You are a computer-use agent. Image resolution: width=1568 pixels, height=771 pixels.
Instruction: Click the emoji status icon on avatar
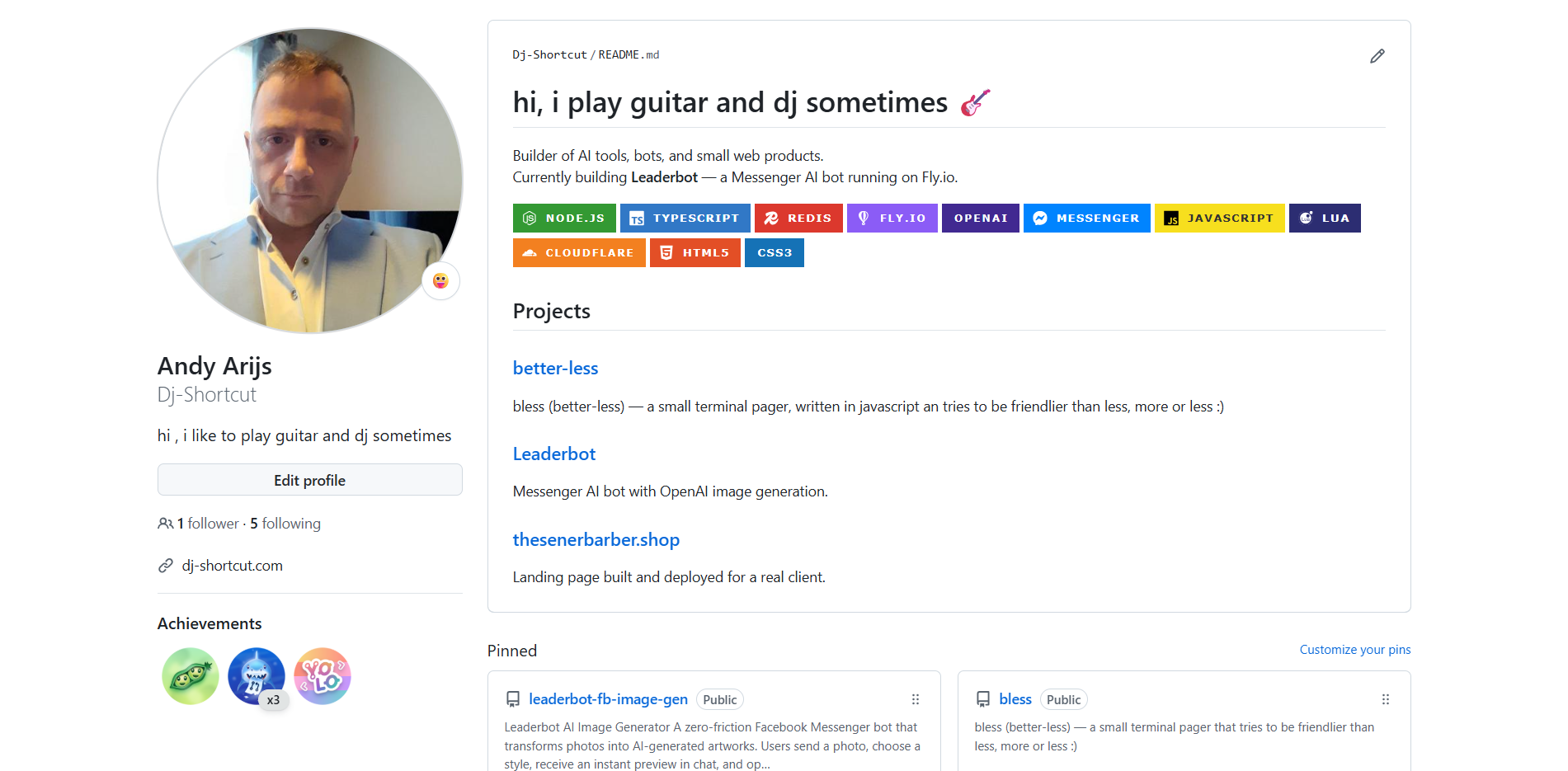point(440,281)
